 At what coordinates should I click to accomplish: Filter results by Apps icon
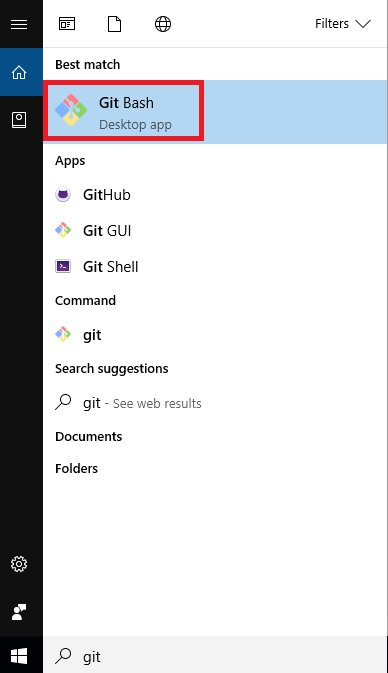pyautogui.click(x=67, y=24)
